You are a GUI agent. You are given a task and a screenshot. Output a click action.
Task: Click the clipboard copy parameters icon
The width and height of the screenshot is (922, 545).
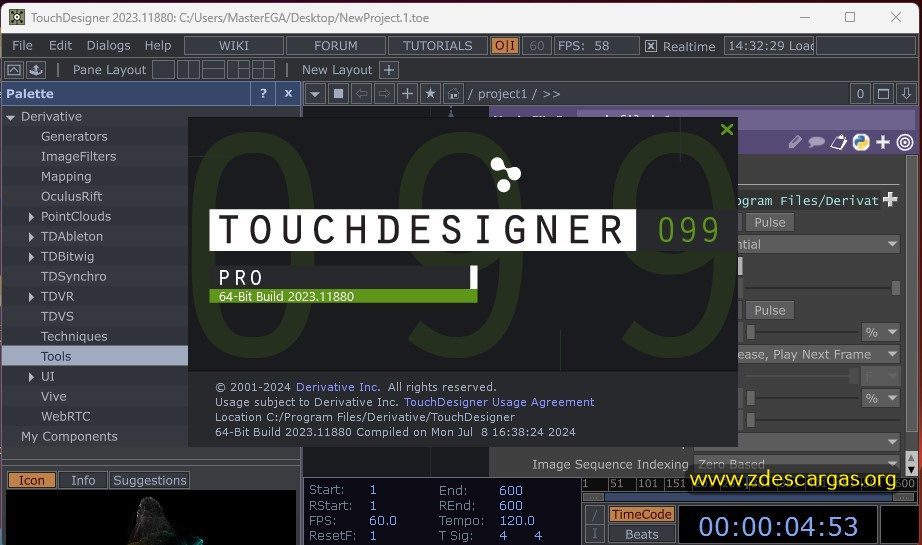pos(839,142)
